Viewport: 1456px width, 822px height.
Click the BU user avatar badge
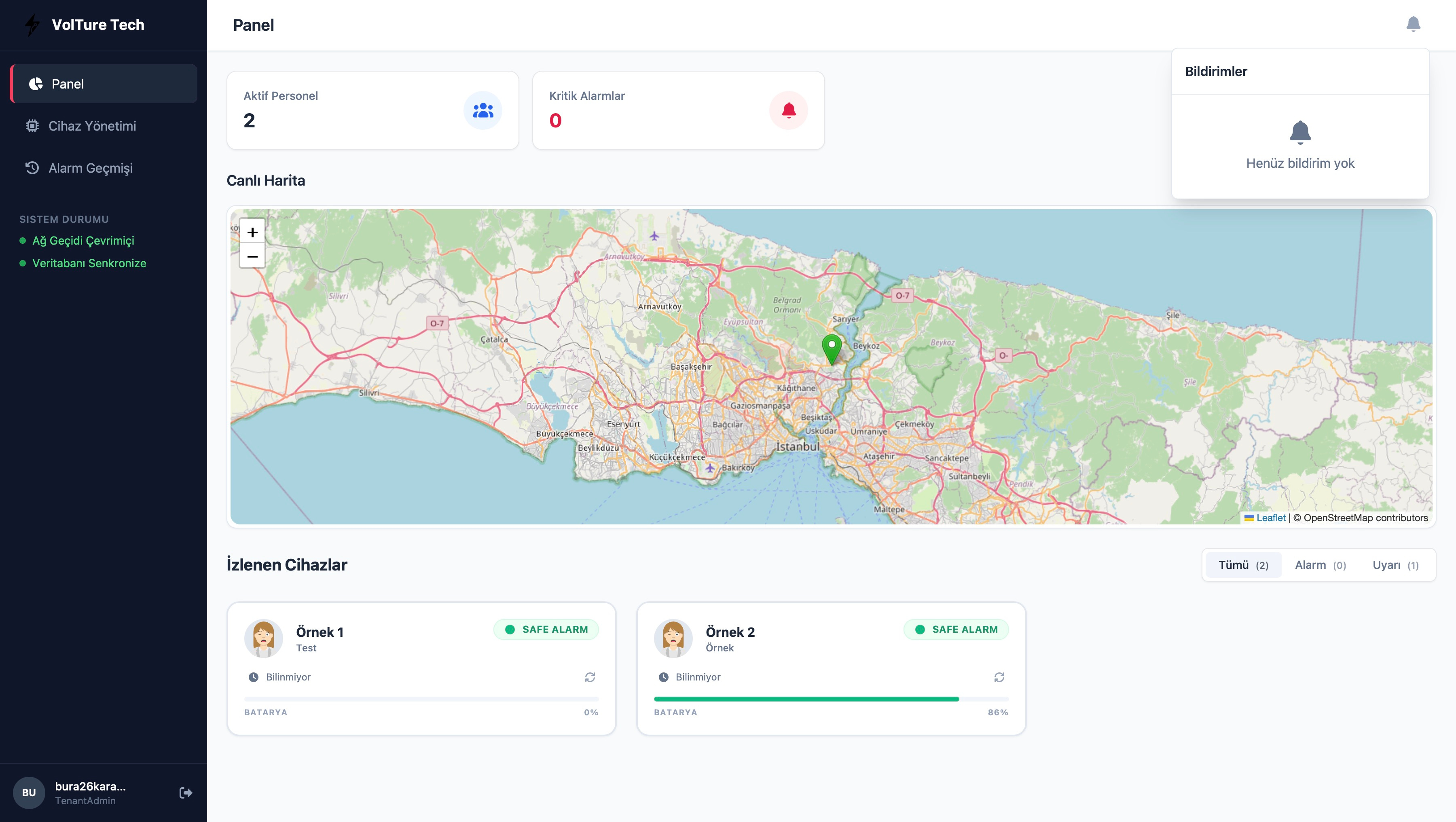[x=29, y=792]
